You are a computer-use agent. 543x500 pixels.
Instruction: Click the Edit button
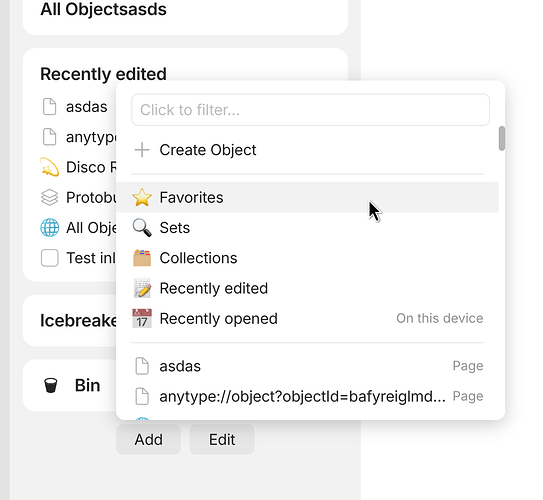tap(222, 439)
